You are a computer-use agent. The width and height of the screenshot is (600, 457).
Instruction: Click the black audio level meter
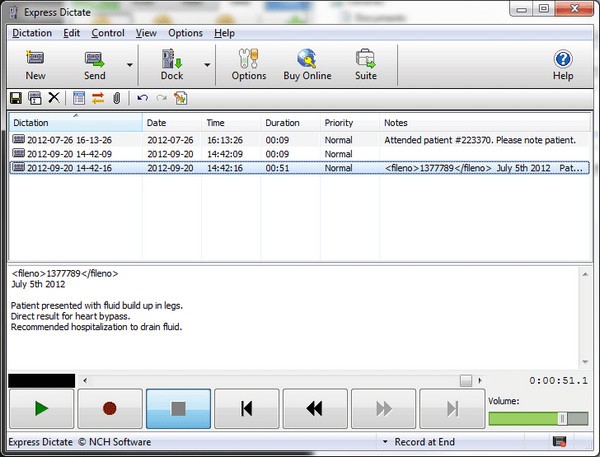(x=41, y=381)
